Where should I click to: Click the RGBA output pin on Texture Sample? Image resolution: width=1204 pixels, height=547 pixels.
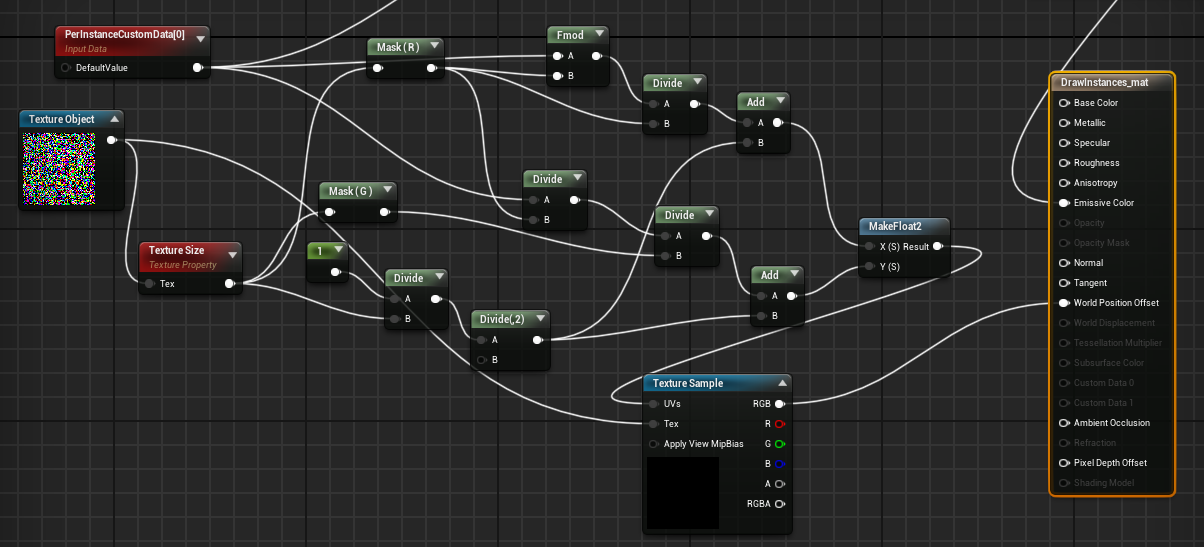point(779,504)
